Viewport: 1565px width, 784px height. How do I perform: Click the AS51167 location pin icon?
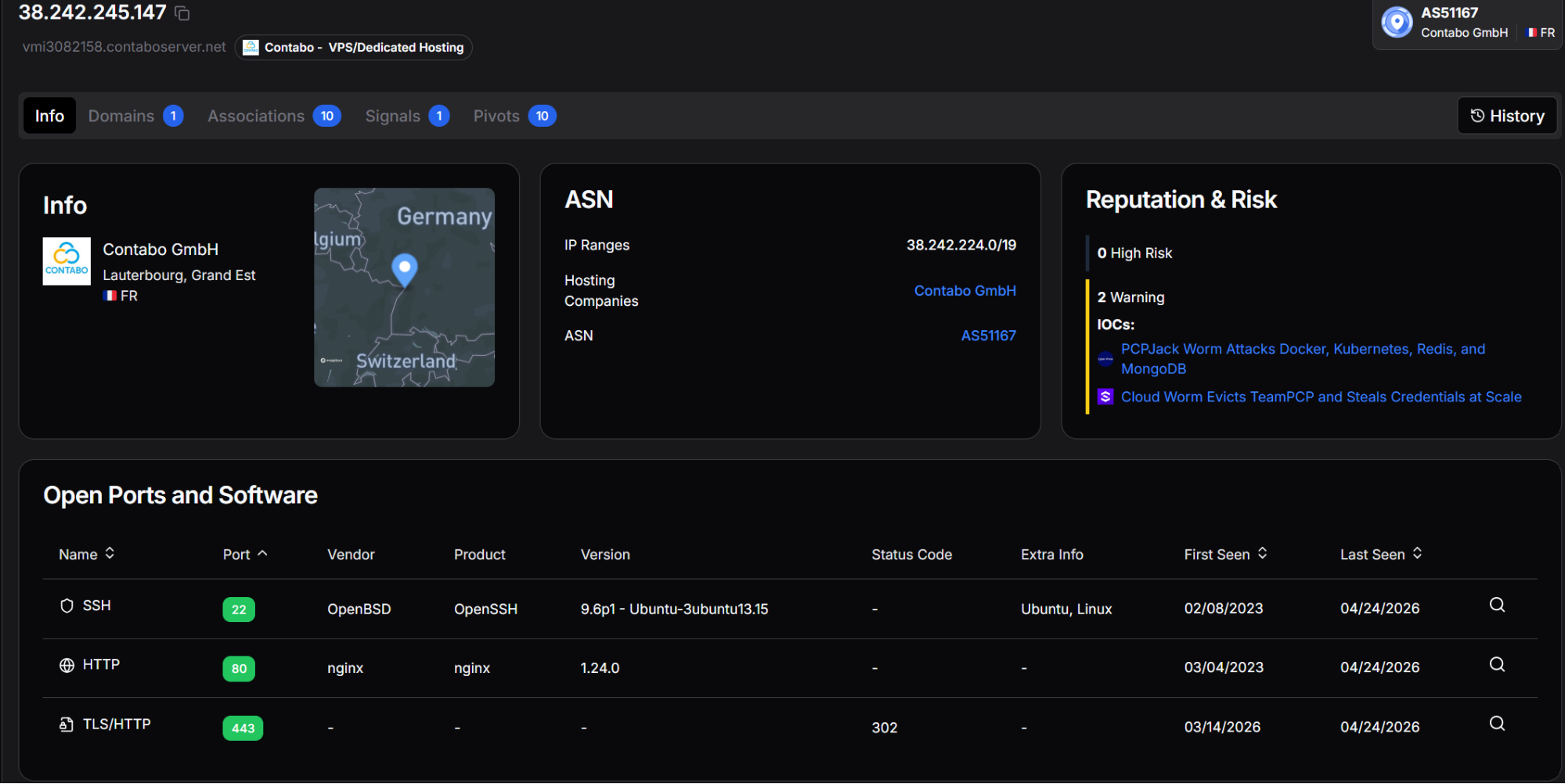coord(1397,22)
